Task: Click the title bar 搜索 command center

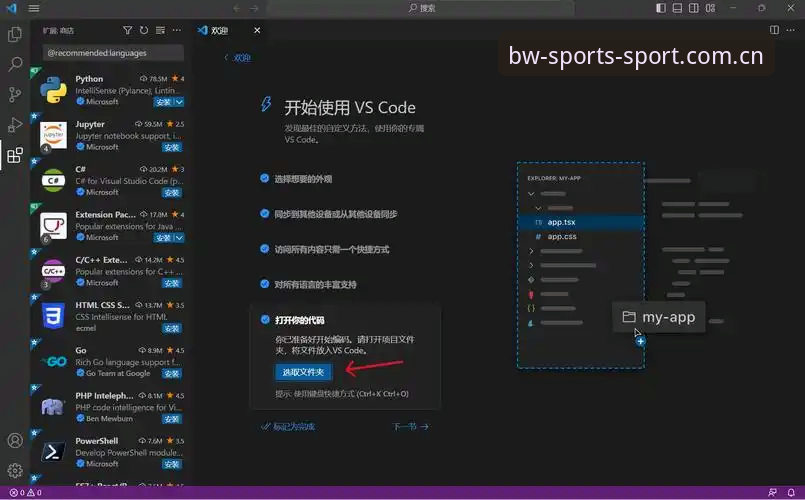Action: tap(420, 8)
